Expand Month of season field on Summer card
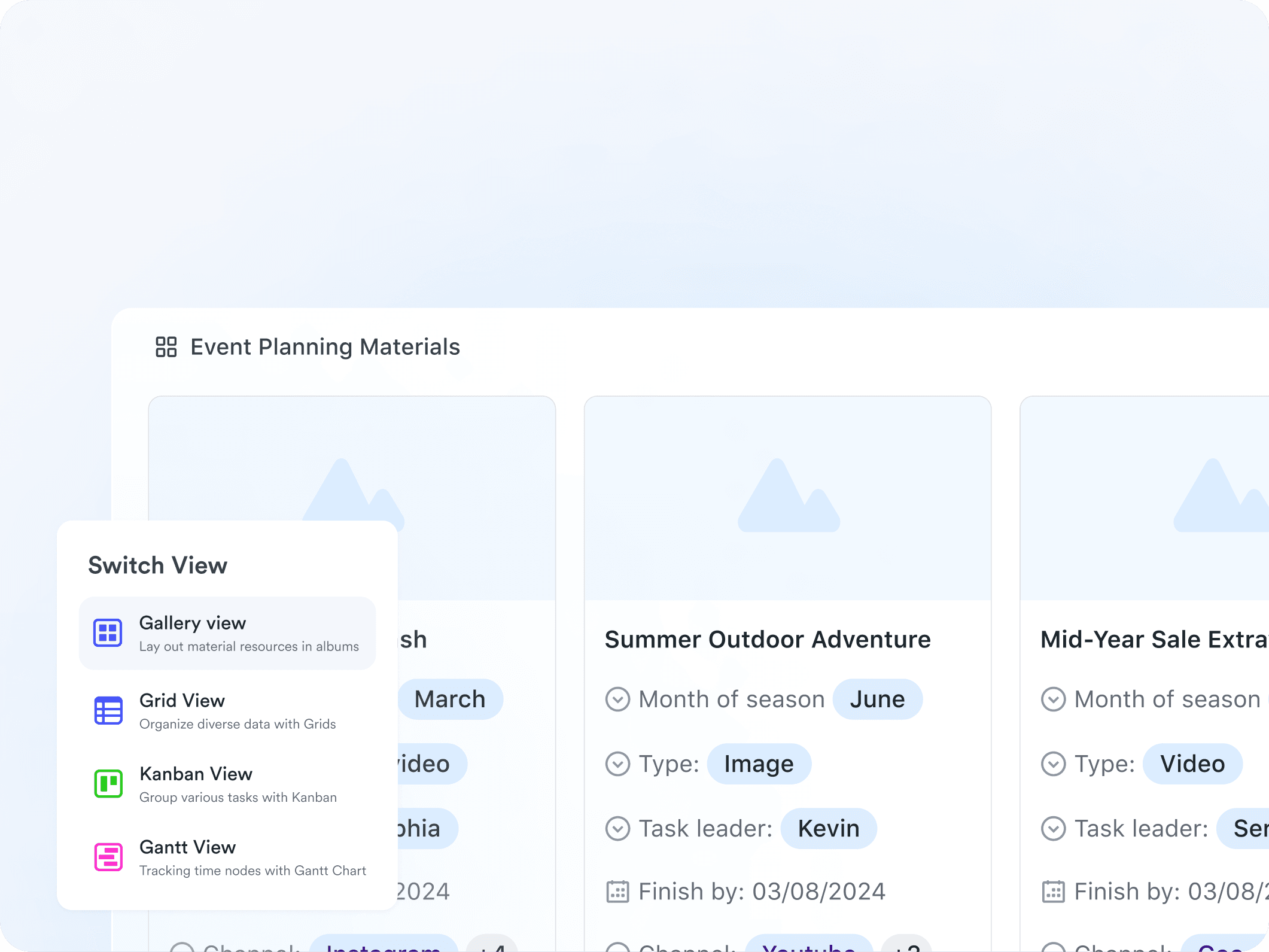Viewport: 1269px width, 952px height. [x=617, y=699]
